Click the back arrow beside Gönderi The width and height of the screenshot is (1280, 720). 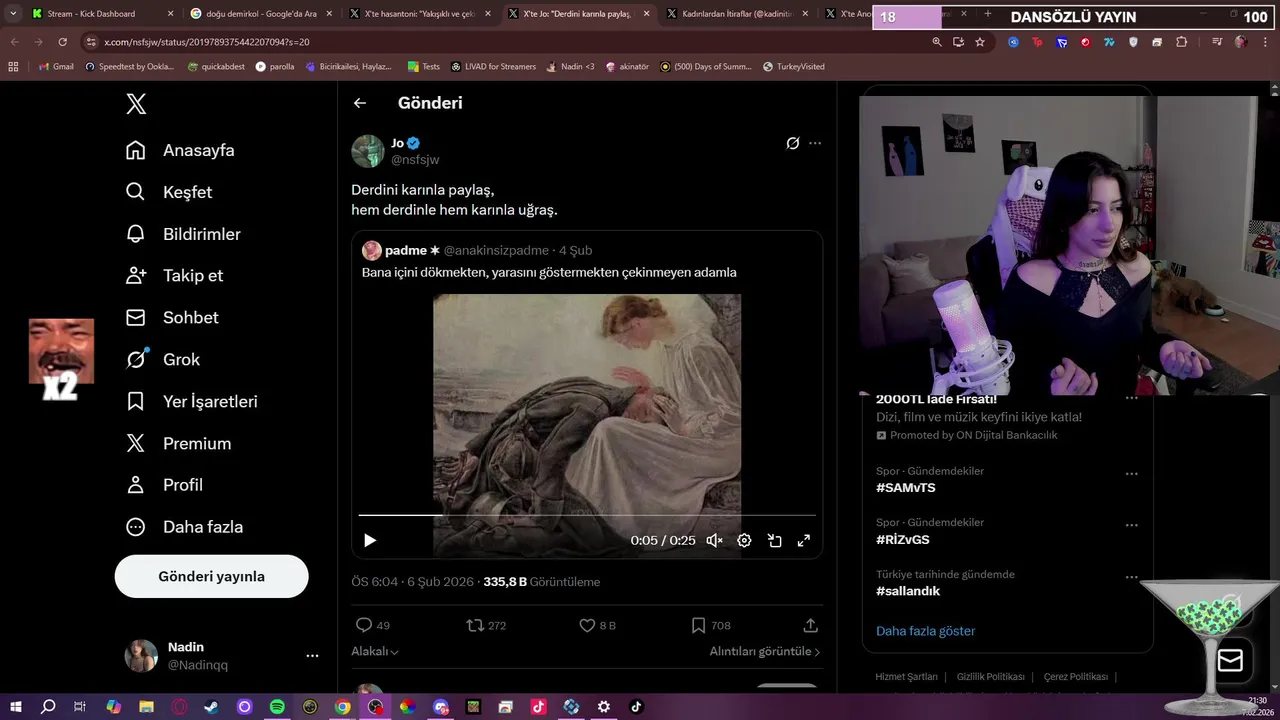360,103
